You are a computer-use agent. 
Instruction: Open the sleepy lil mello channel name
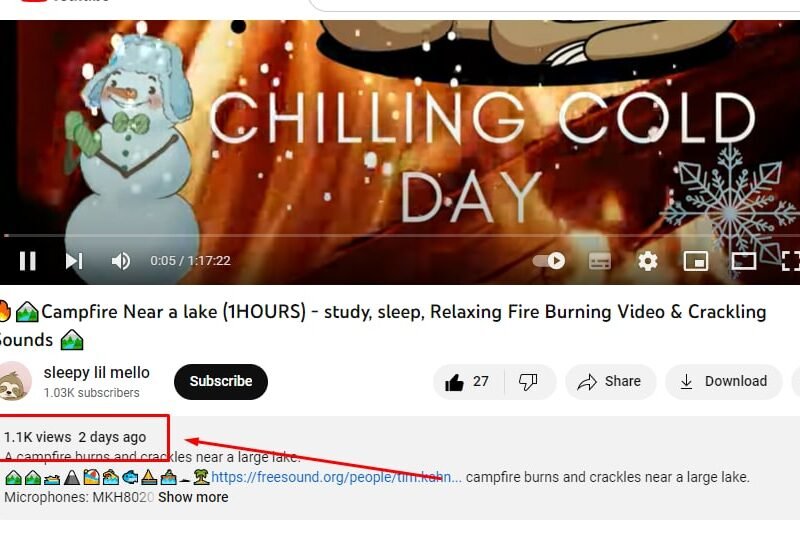(96, 373)
